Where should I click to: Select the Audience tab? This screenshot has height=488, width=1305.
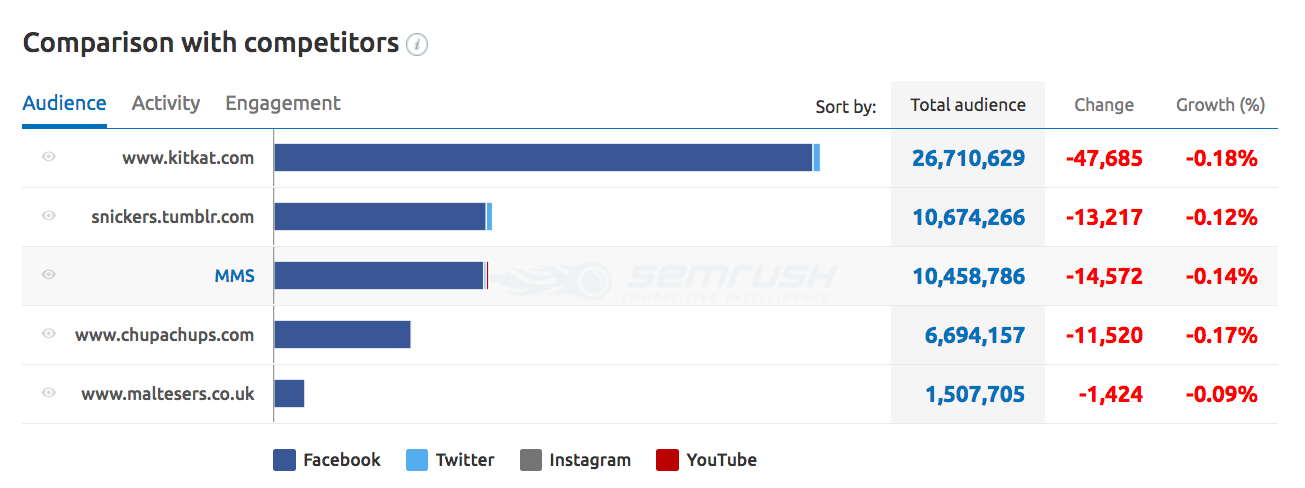click(x=64, y=103)
